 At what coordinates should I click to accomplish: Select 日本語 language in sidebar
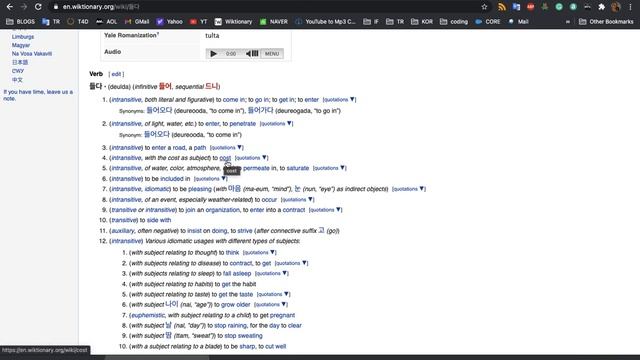click(x=20, y=62)
